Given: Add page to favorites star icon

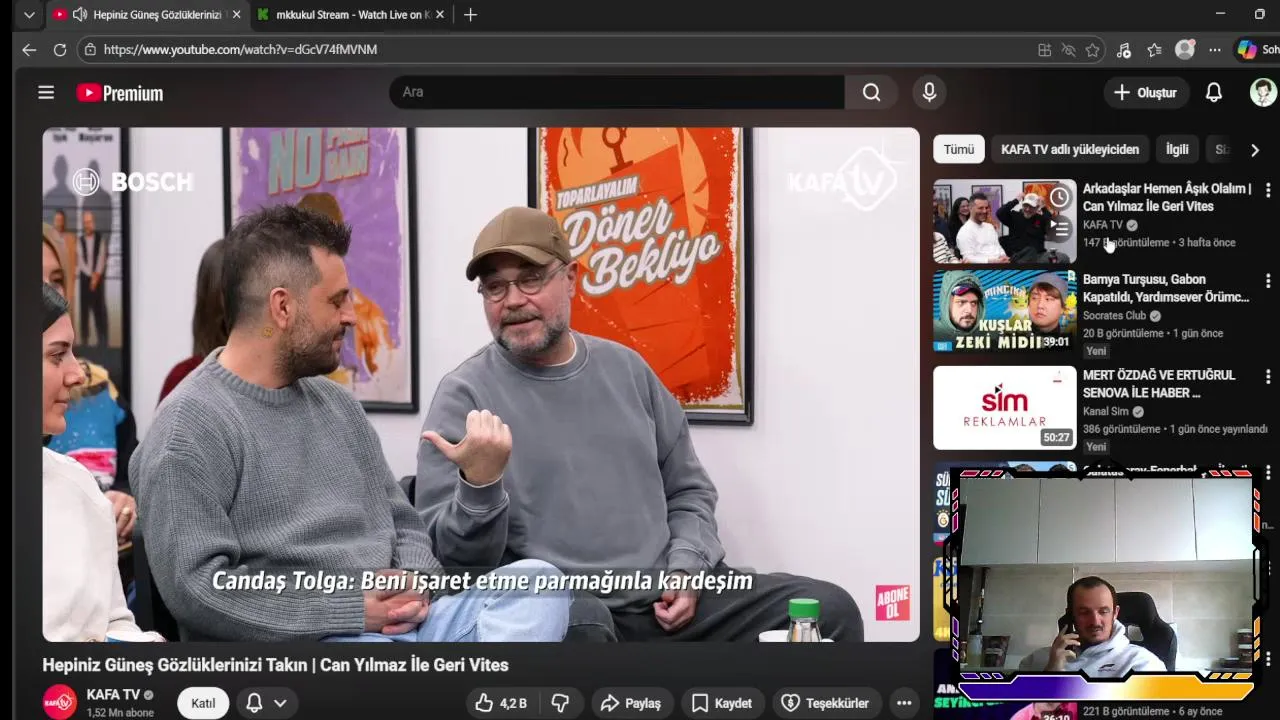Looking at the screenshot, I should point(1092,50).
